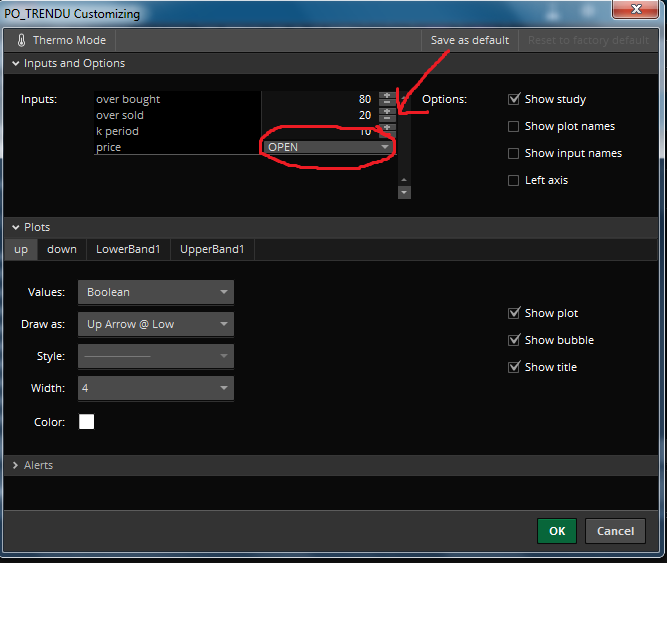The width and height of the screenshot is (667, 628).
Task: Uncheck the Show study option
Action: point(514,99)
